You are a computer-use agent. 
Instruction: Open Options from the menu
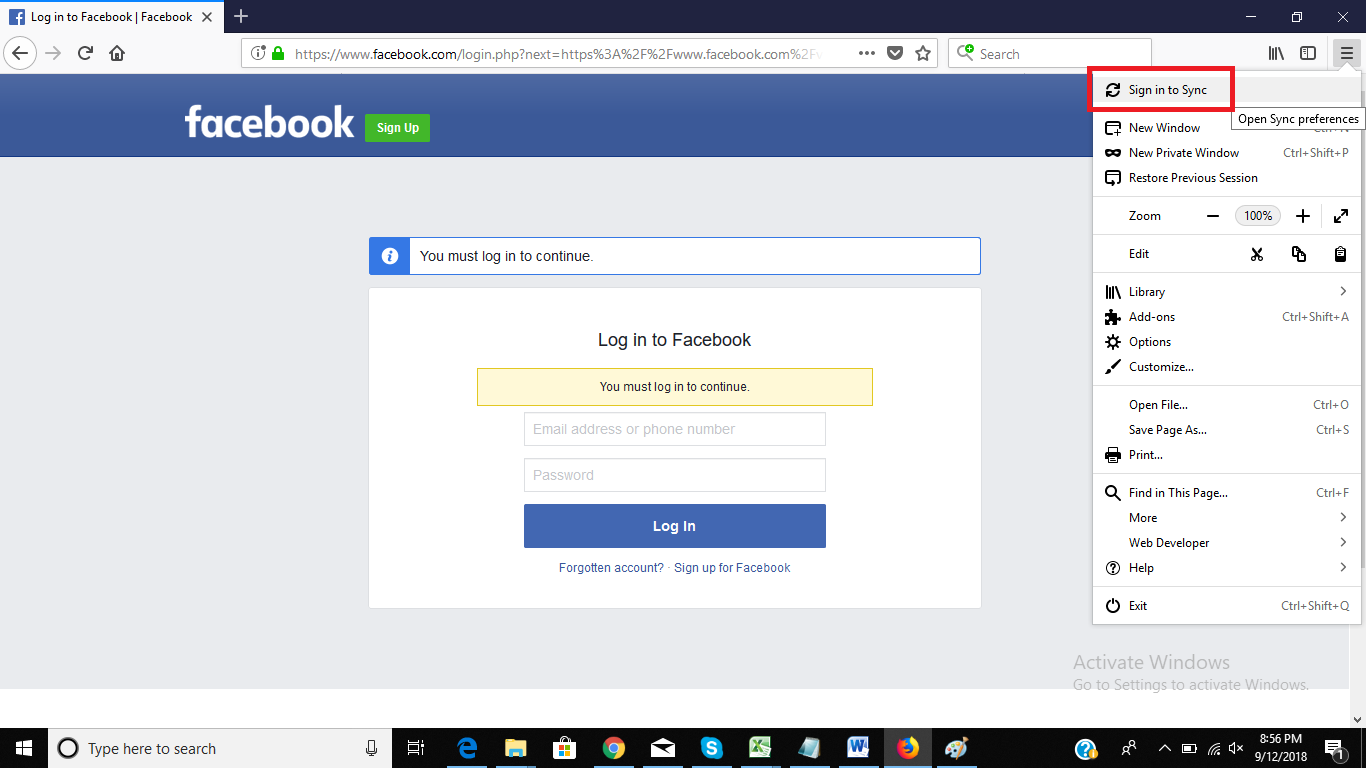pos(1228,342)
